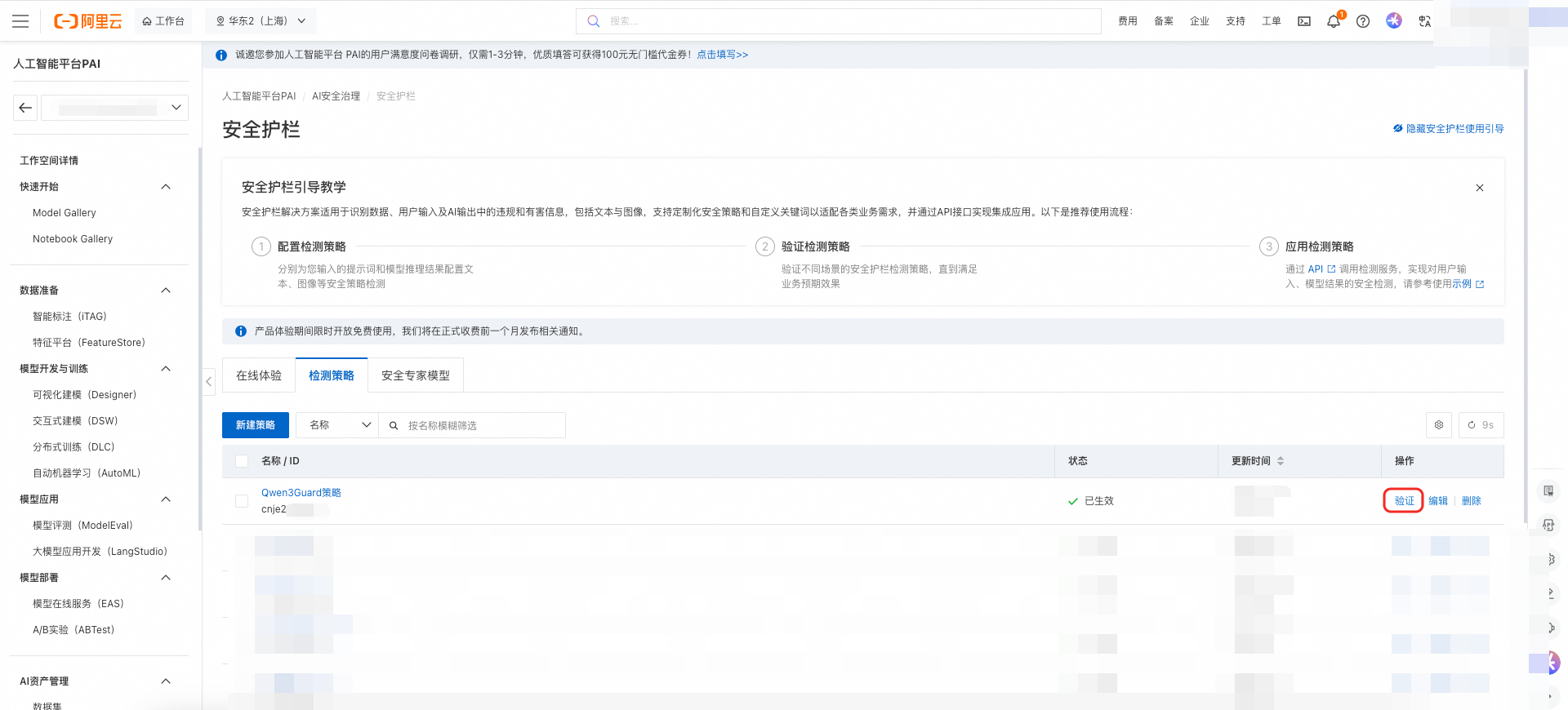Click the top search input field

point(839,21)
